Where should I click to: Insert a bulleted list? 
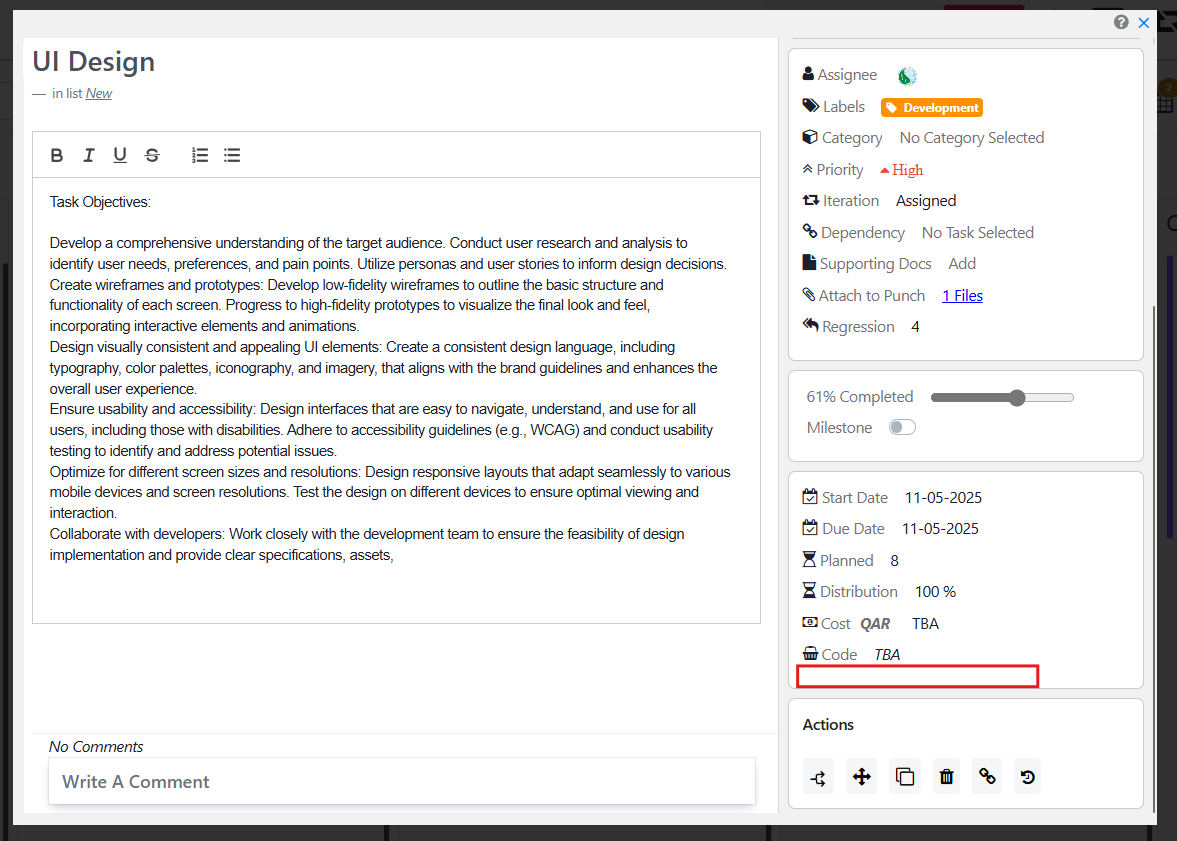[x=232, y=155]
